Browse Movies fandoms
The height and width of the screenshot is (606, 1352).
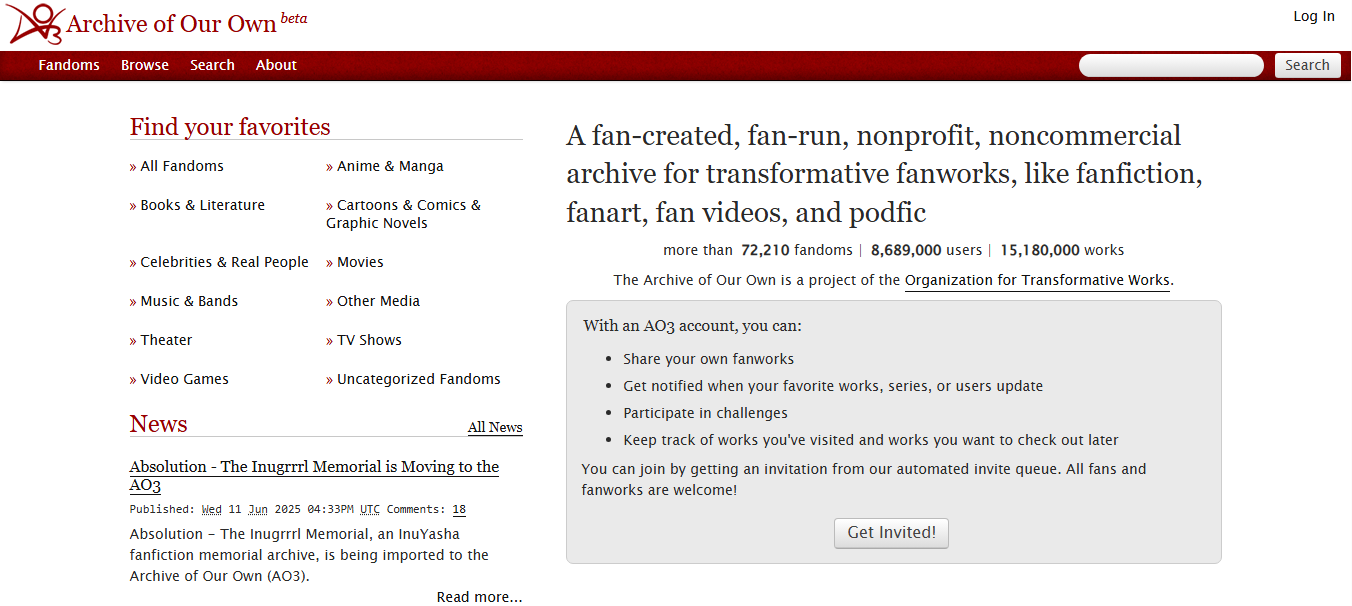[360, 262]
